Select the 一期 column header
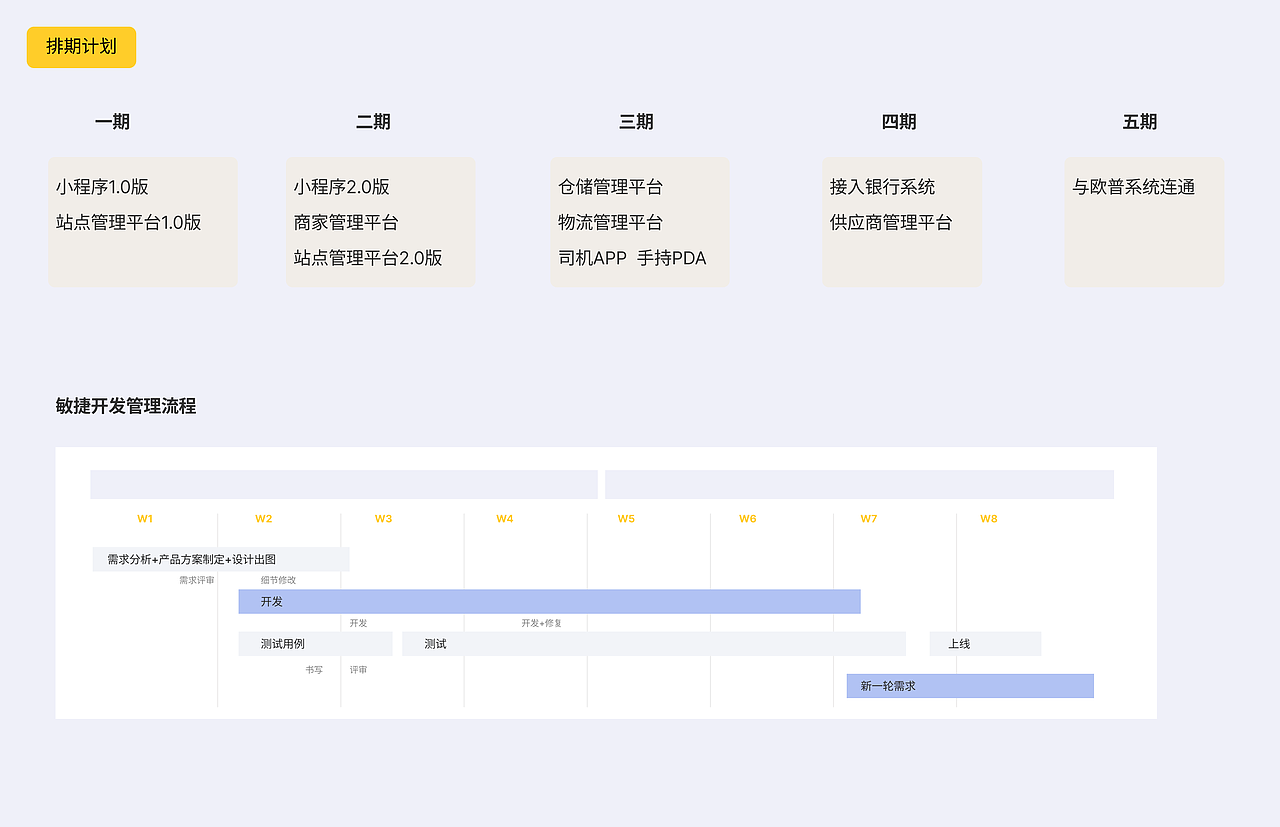Image resolution: width=1280 pixels, height=827 pixels. pyautogui.click(x=112, y=121)
